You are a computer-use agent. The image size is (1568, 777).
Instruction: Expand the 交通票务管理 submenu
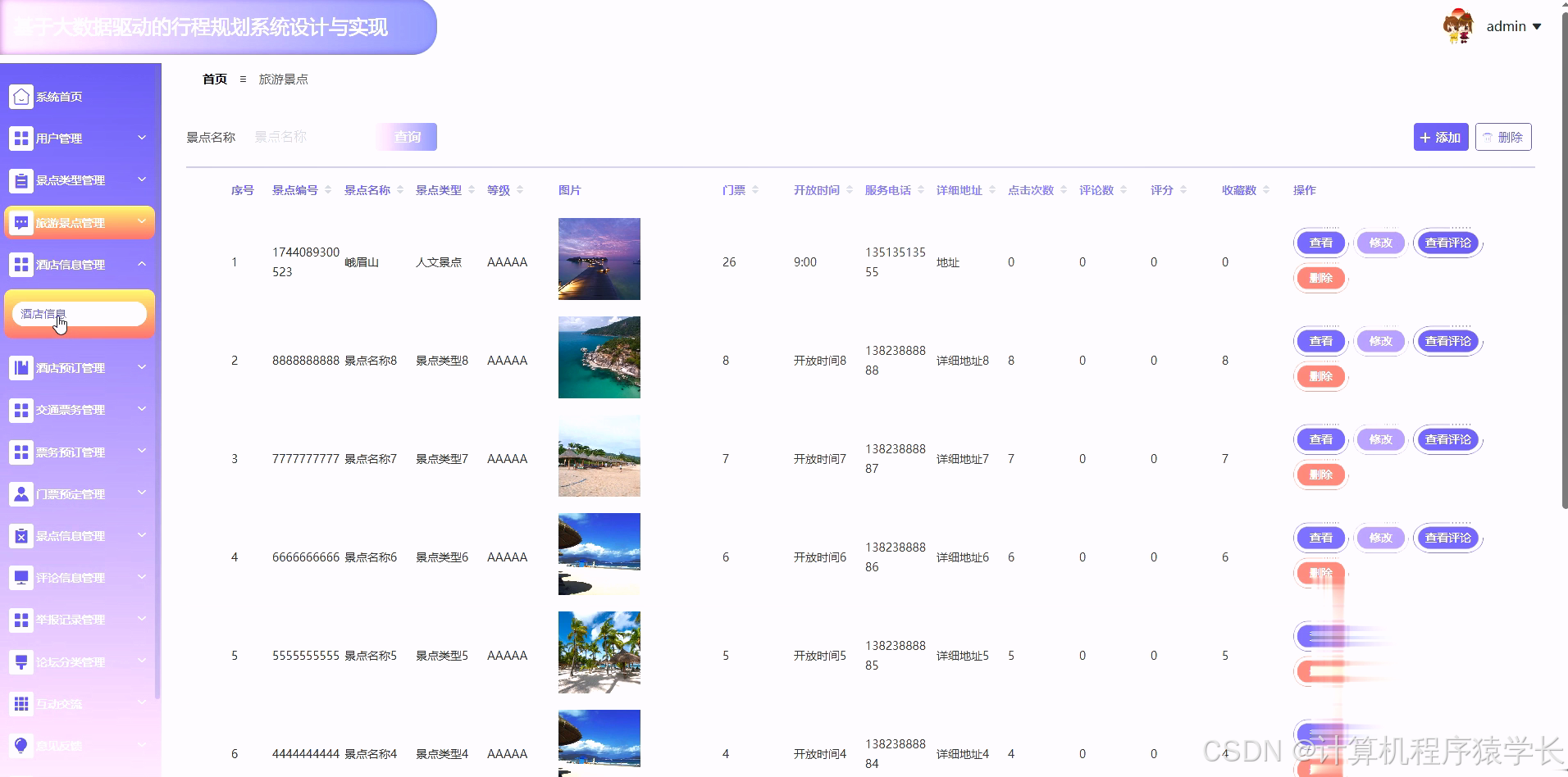pyautogui.click(x=142, y=410)
